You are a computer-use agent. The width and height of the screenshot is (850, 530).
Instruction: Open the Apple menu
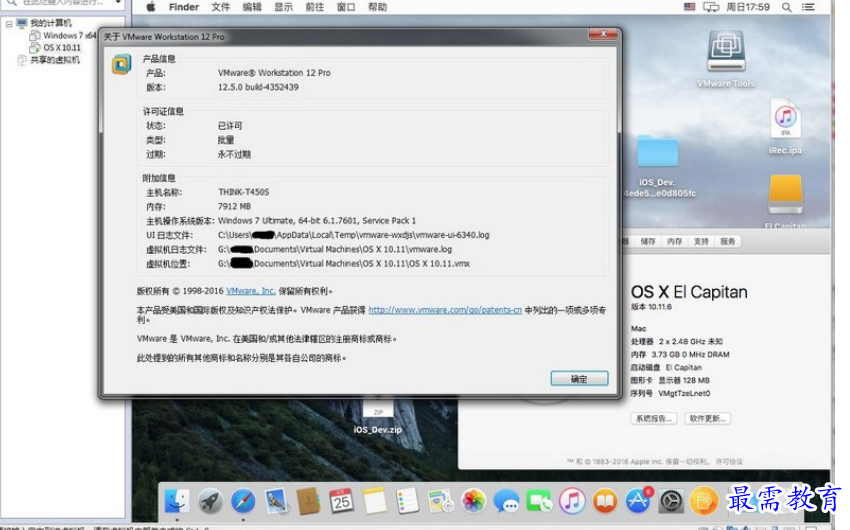point(151,7)
